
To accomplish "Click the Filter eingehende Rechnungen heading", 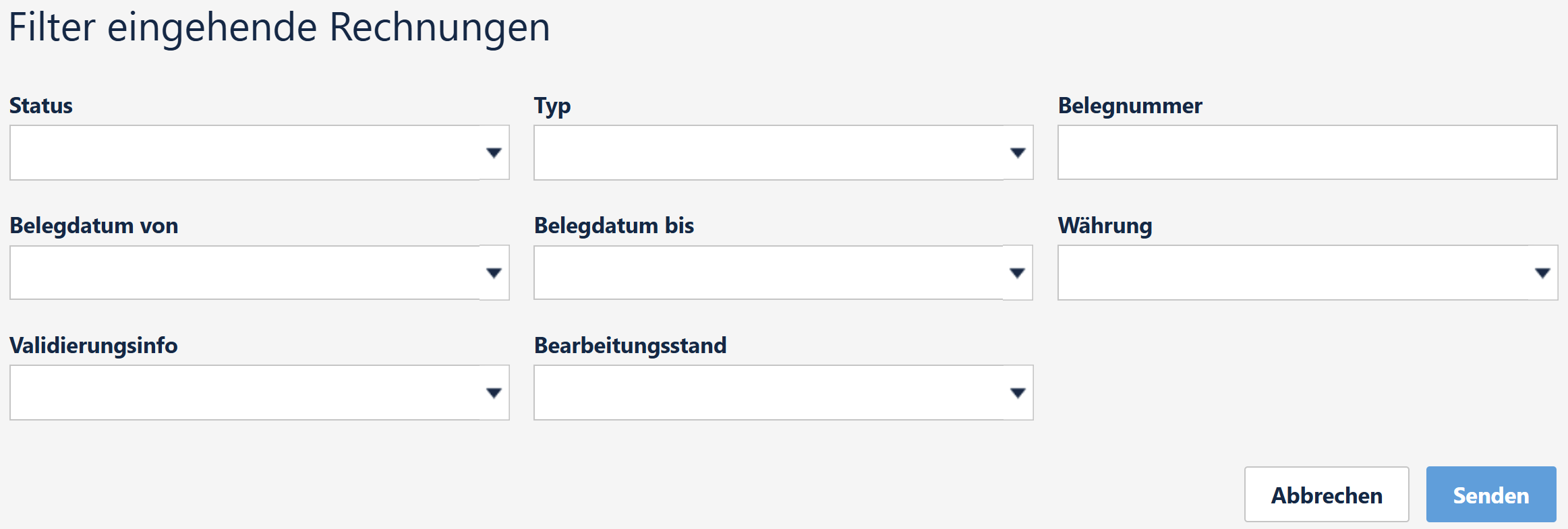I will tap(279, 28).
